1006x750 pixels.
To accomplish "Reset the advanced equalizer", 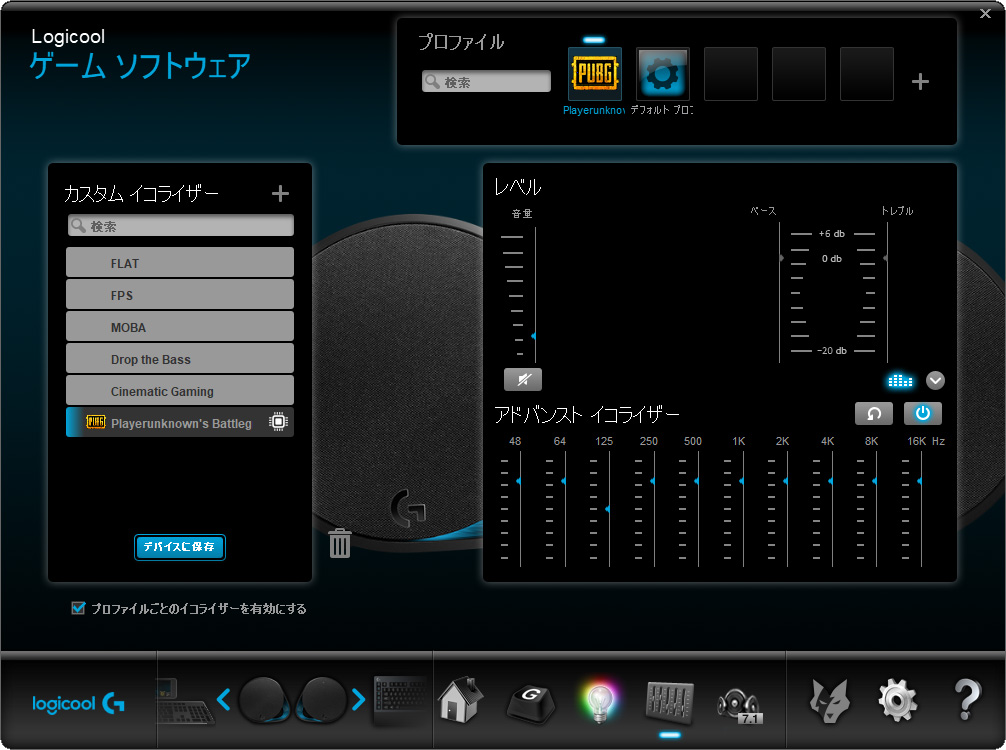I will point(874,413).
